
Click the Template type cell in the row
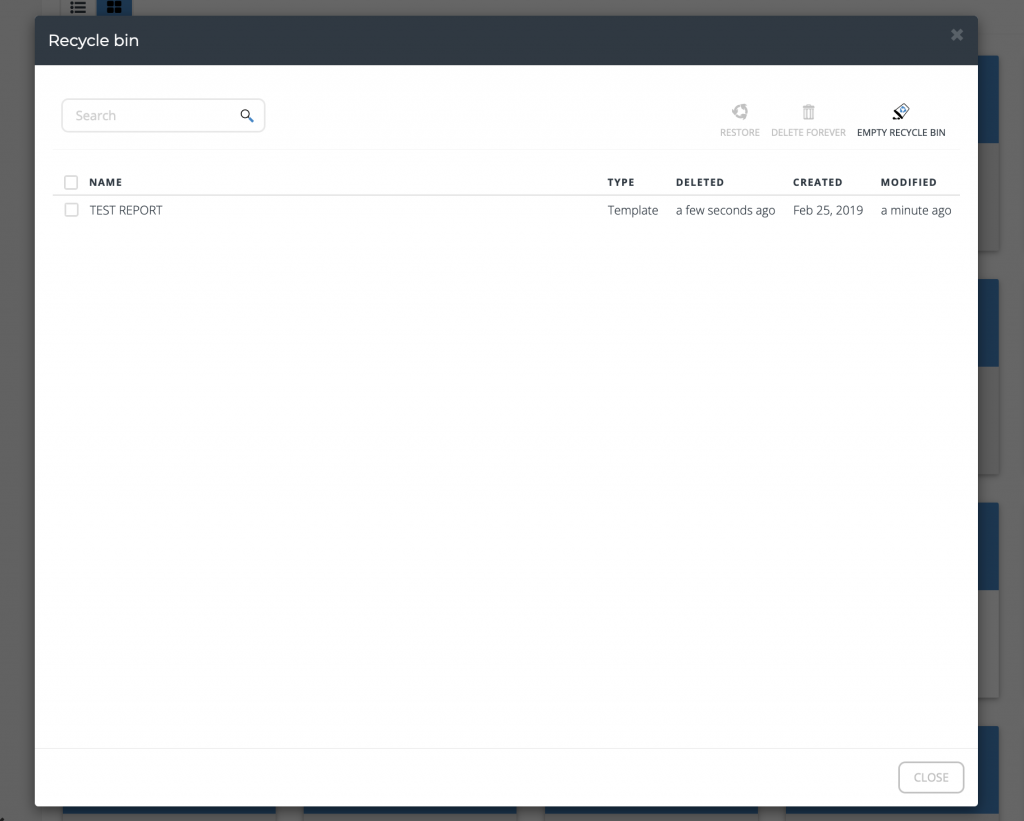pyautogui.click(x=633, y=211)
